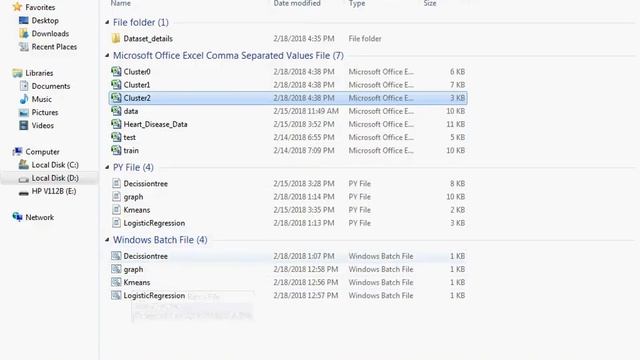
Task: Open HP V112B (E:) drive
Action: (54, 191)
